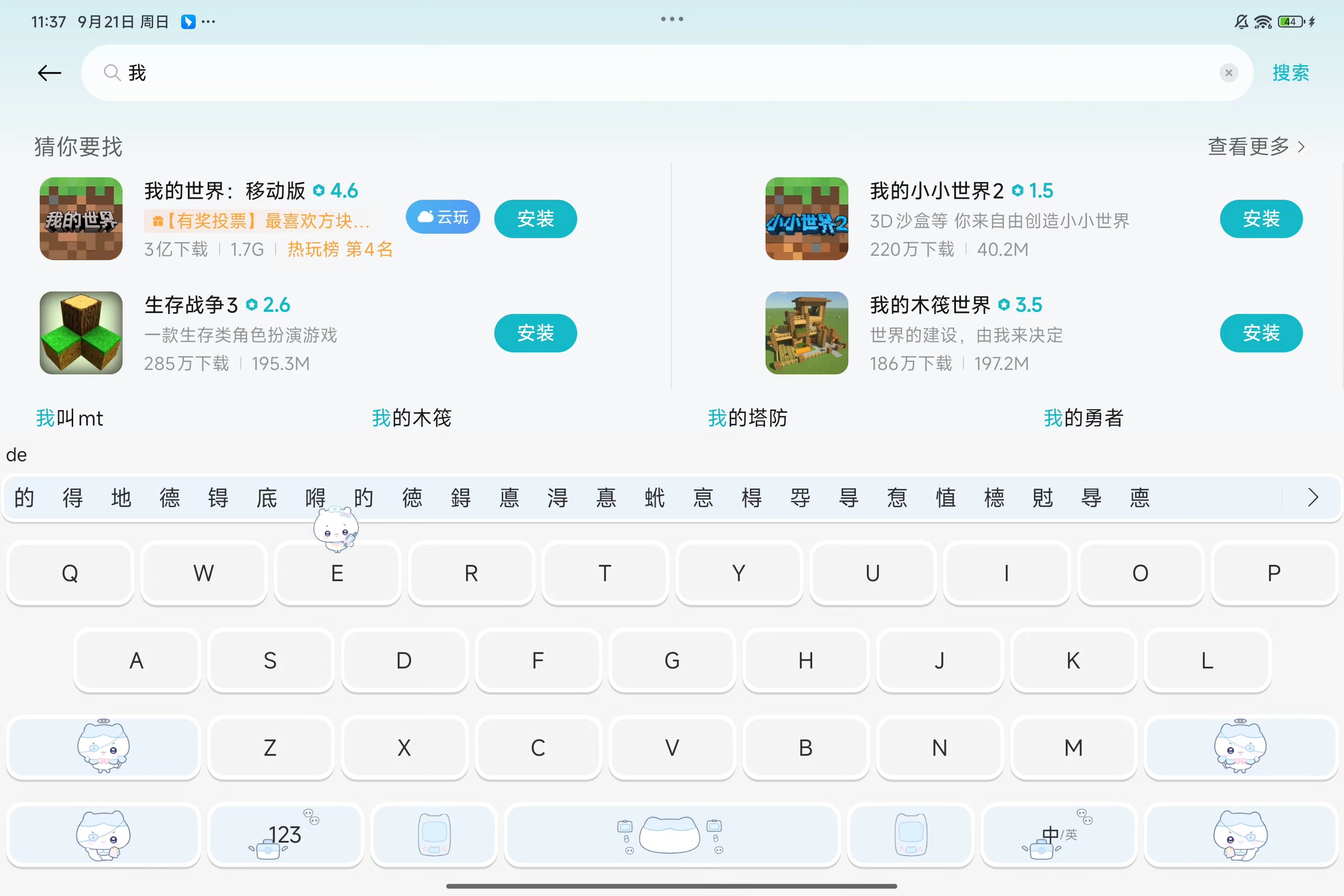Screen dimensions: 1344x896
Task: Expand candidate list with right chevron
Action: pyautogui.click(x=1313, y=498)
